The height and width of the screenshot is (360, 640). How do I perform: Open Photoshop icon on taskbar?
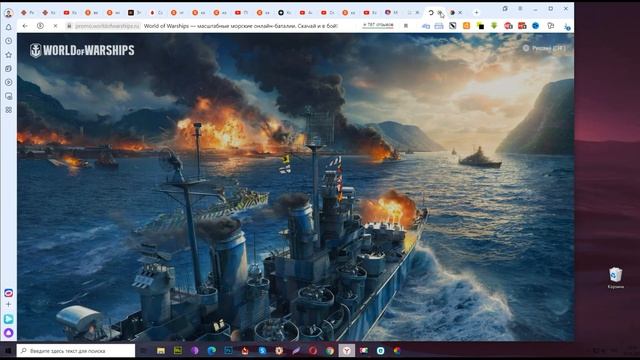tap(229, 351)
